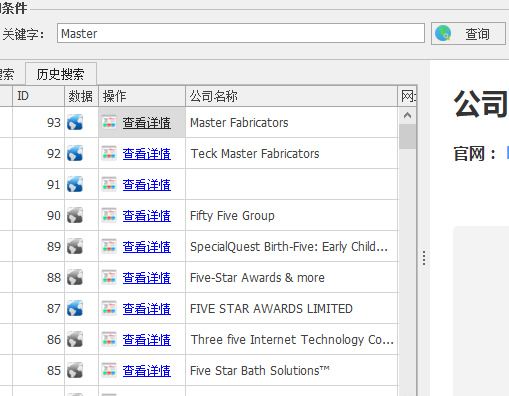Screen dimensions: 509x396
Task: Click the globe data icon for ID 92
Action: click(75, 153)
